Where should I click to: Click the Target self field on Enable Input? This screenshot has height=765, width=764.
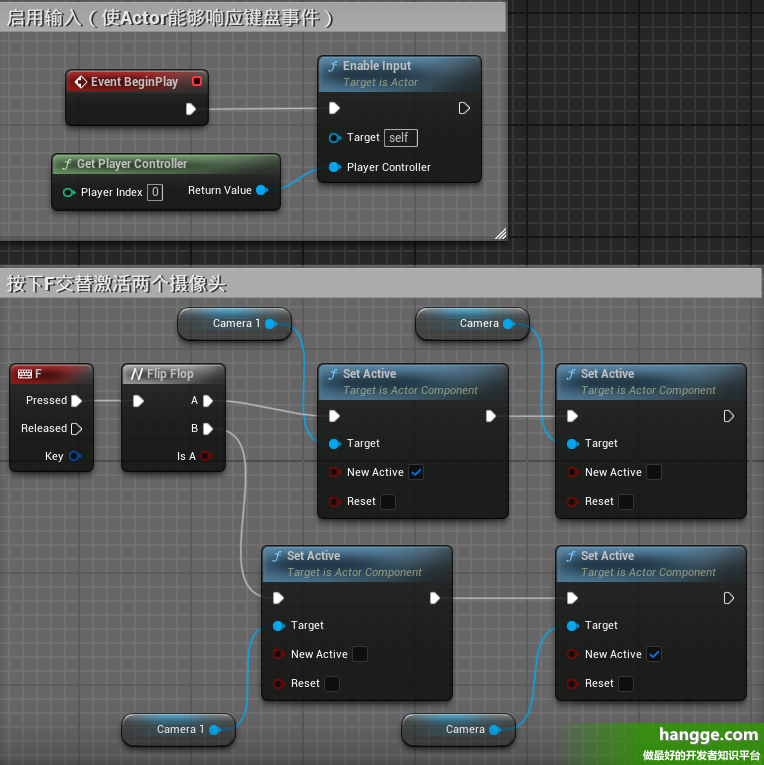point(400,138)
